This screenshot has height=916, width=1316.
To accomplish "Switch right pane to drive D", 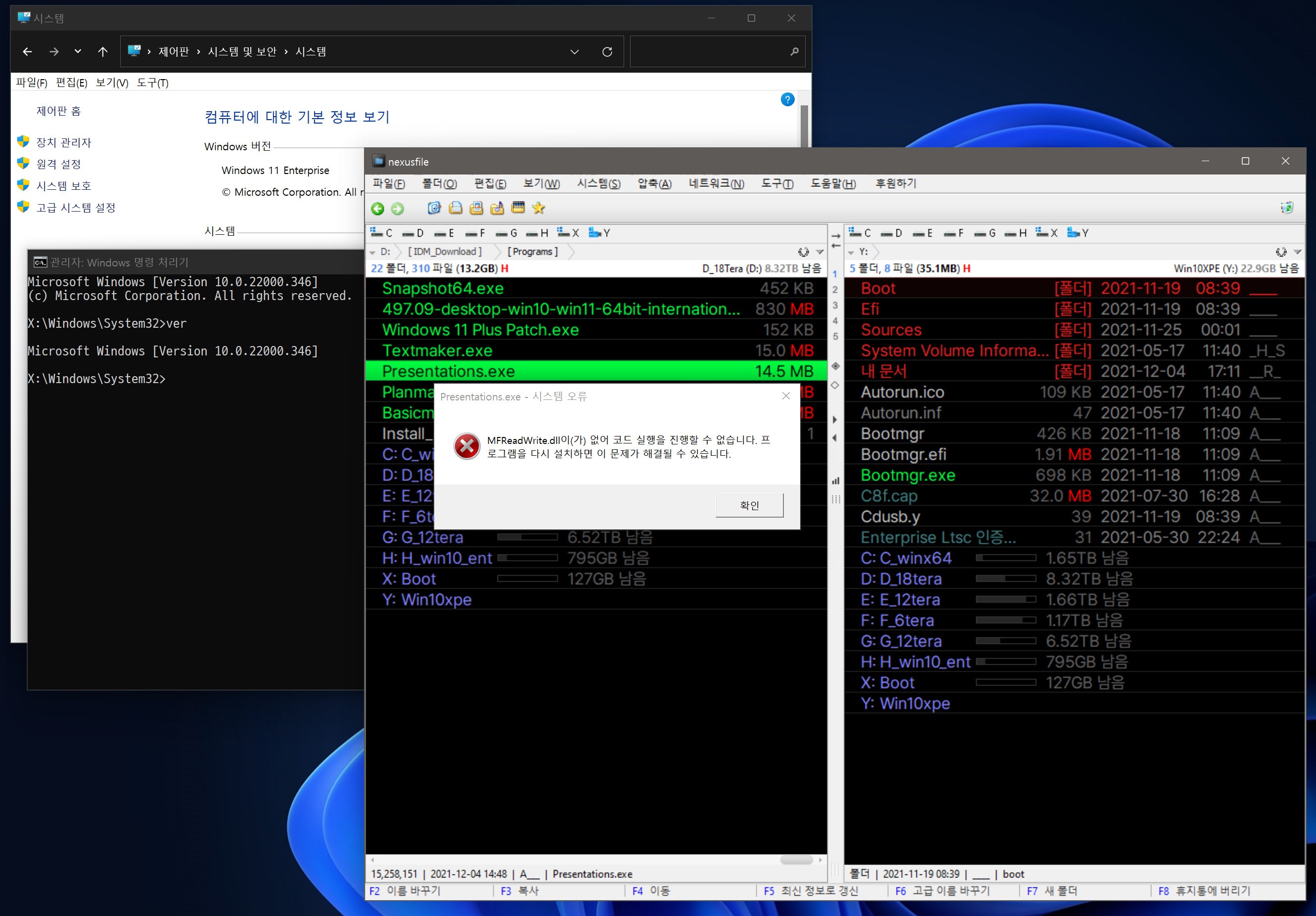I will 891,233.
